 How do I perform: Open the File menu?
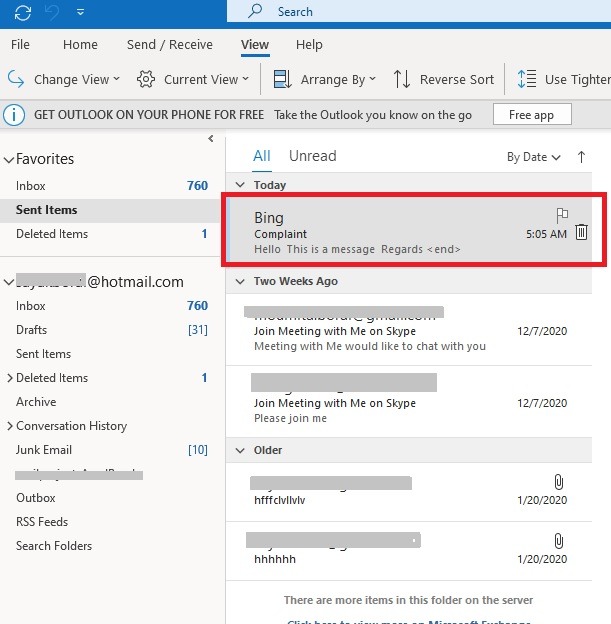pyautogui.click(x=20, y=45)
